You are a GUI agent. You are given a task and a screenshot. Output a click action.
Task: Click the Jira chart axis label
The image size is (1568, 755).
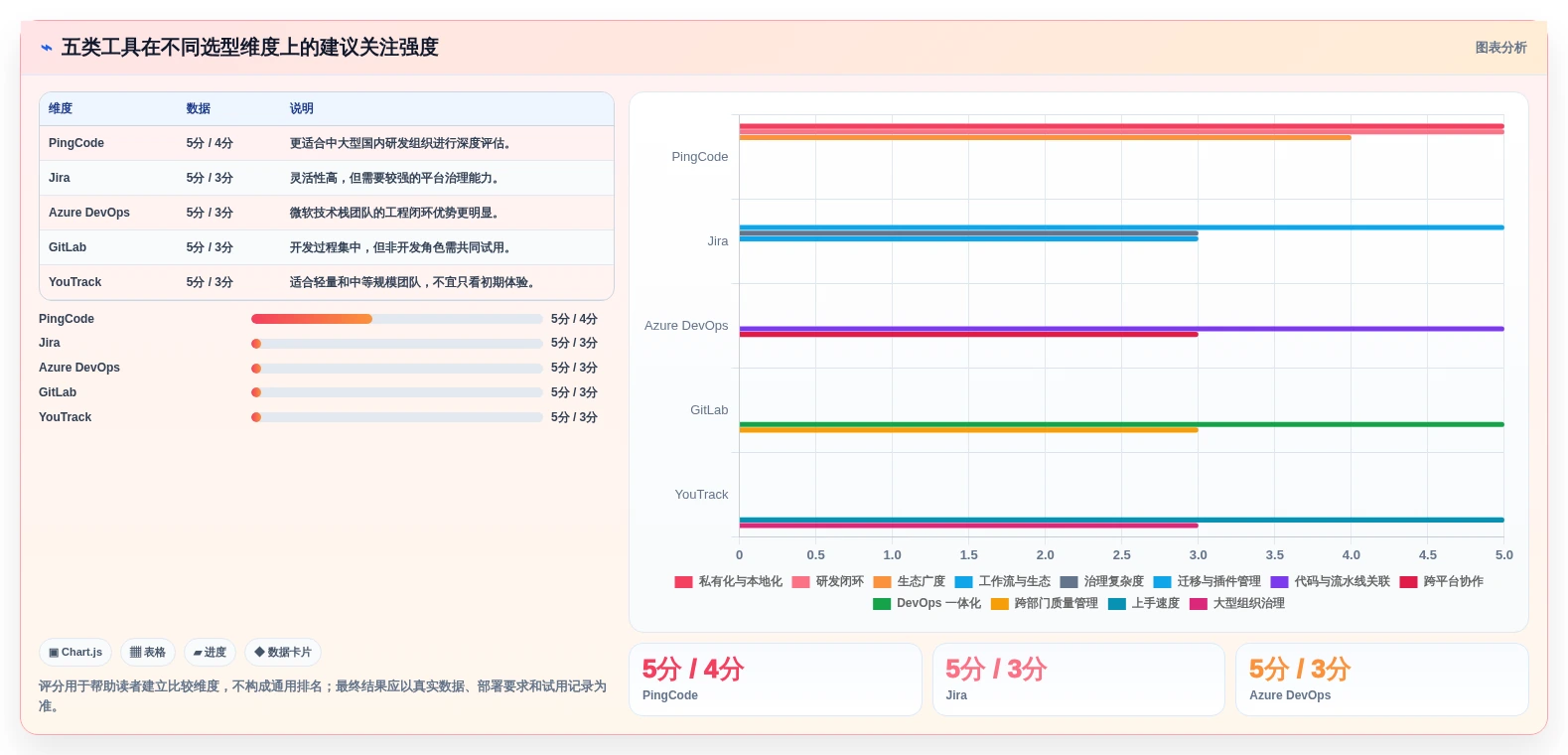(718, 241)
